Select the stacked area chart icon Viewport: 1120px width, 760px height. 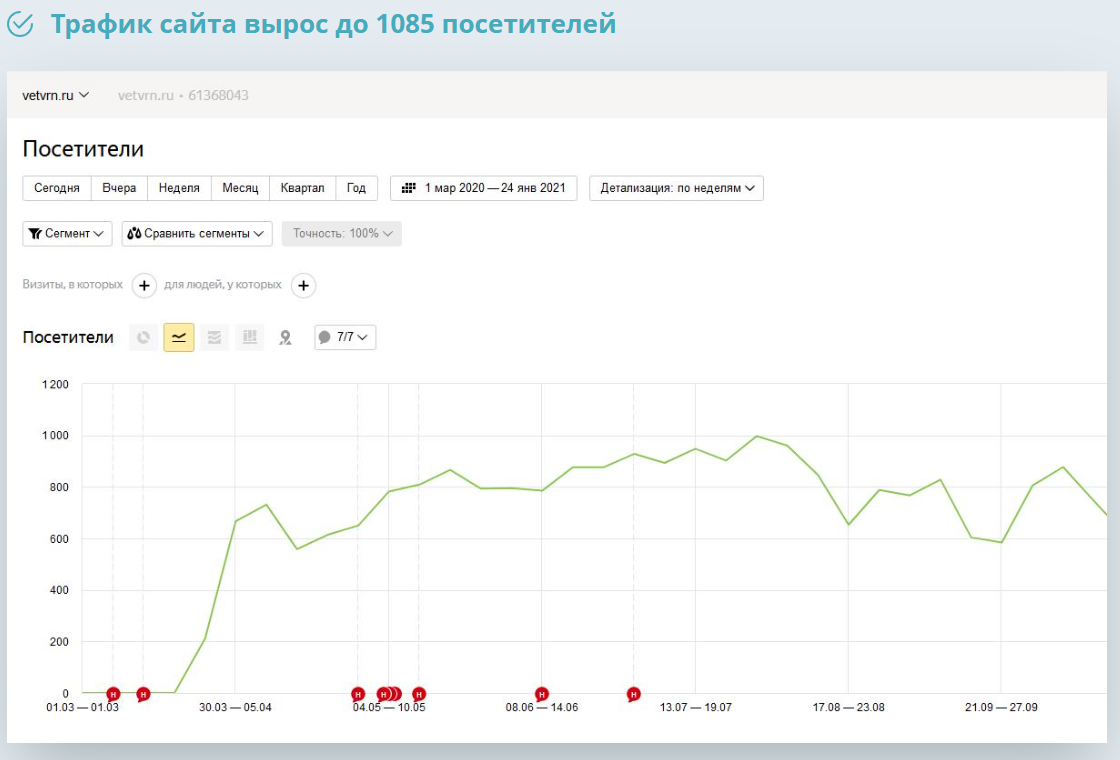(214, 337)
